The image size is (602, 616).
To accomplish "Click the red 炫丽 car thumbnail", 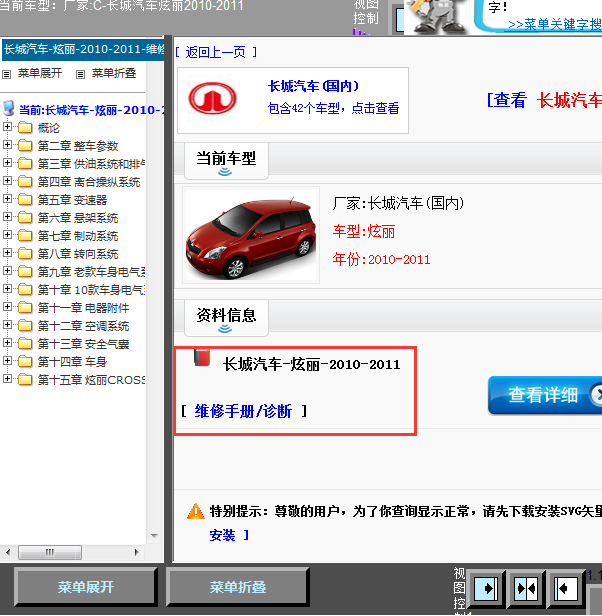I will coord(251,236).
